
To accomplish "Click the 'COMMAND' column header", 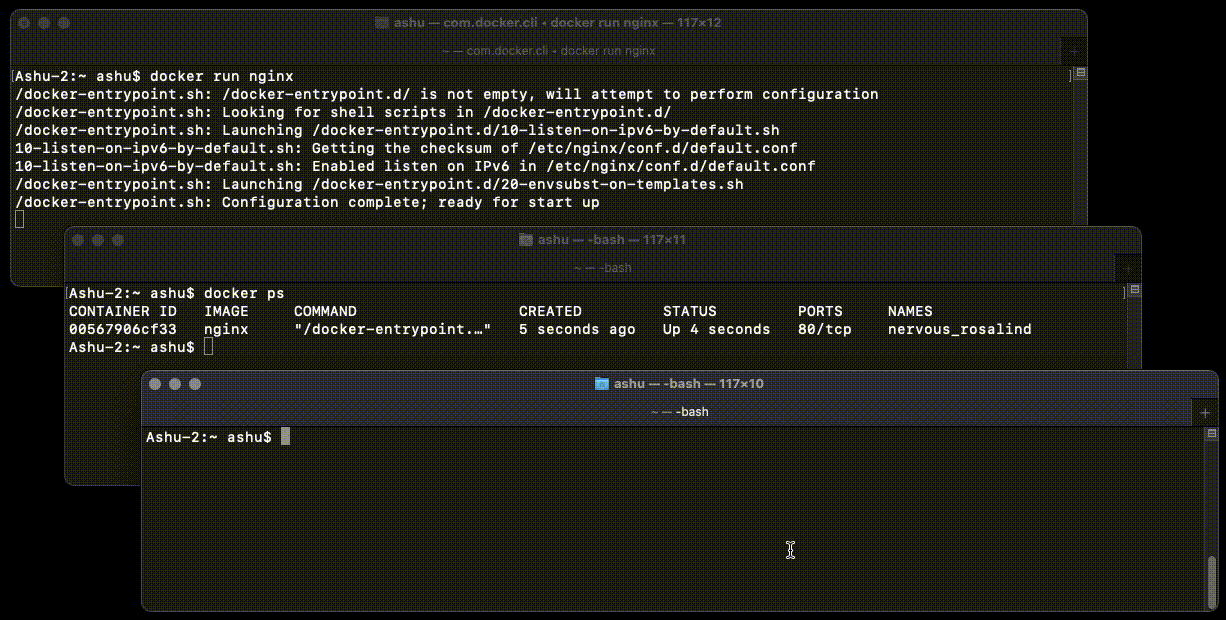I will 325,311.
